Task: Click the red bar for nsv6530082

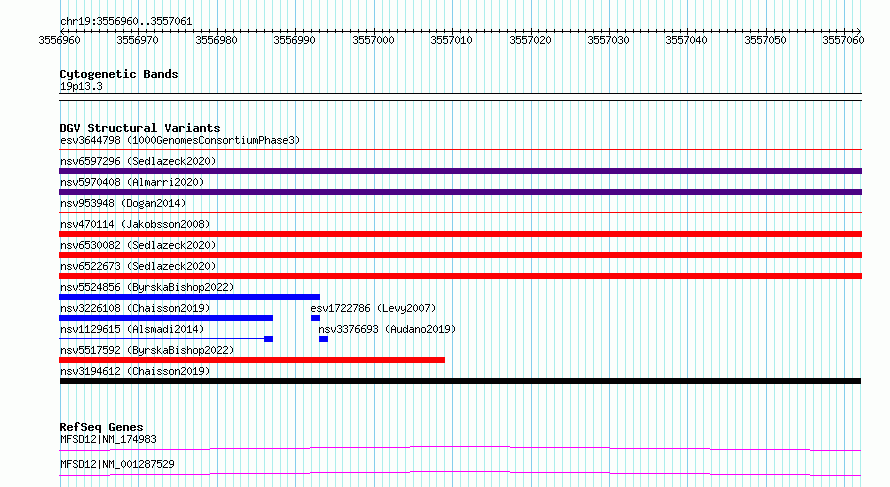Action: [460, 255]
